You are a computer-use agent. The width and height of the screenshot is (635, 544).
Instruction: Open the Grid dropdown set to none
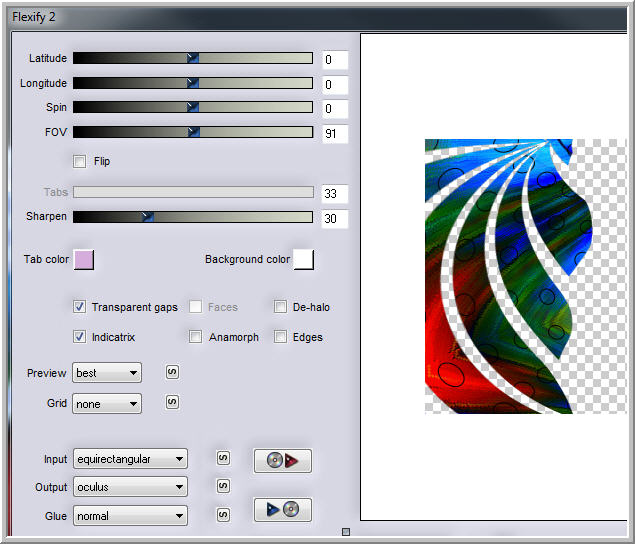[107, 403]
